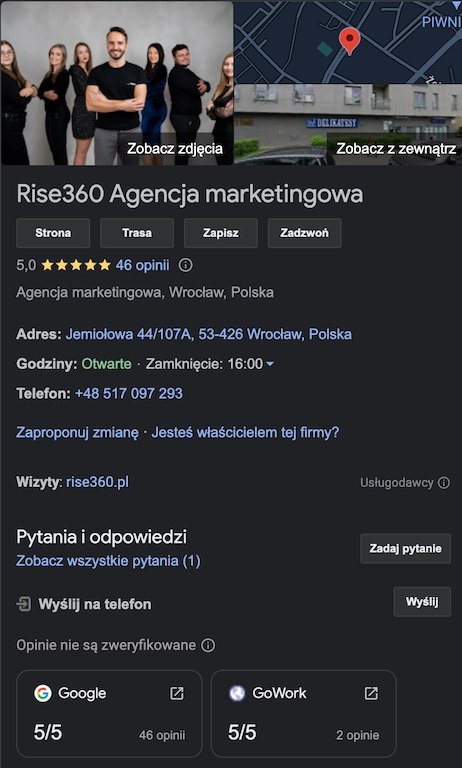
Task: Click the Strona button
Action: click(53, 233)
